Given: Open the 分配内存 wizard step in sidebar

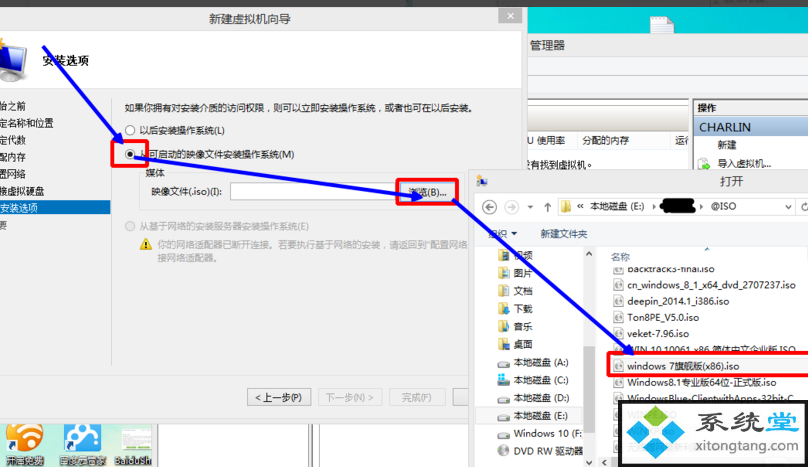Looking at the screenshot, I should 13,157.
